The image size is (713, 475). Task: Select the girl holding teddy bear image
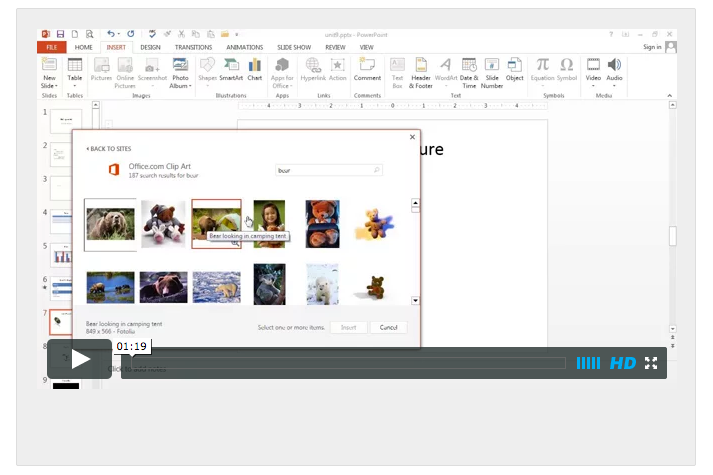[x=269, y=224]
